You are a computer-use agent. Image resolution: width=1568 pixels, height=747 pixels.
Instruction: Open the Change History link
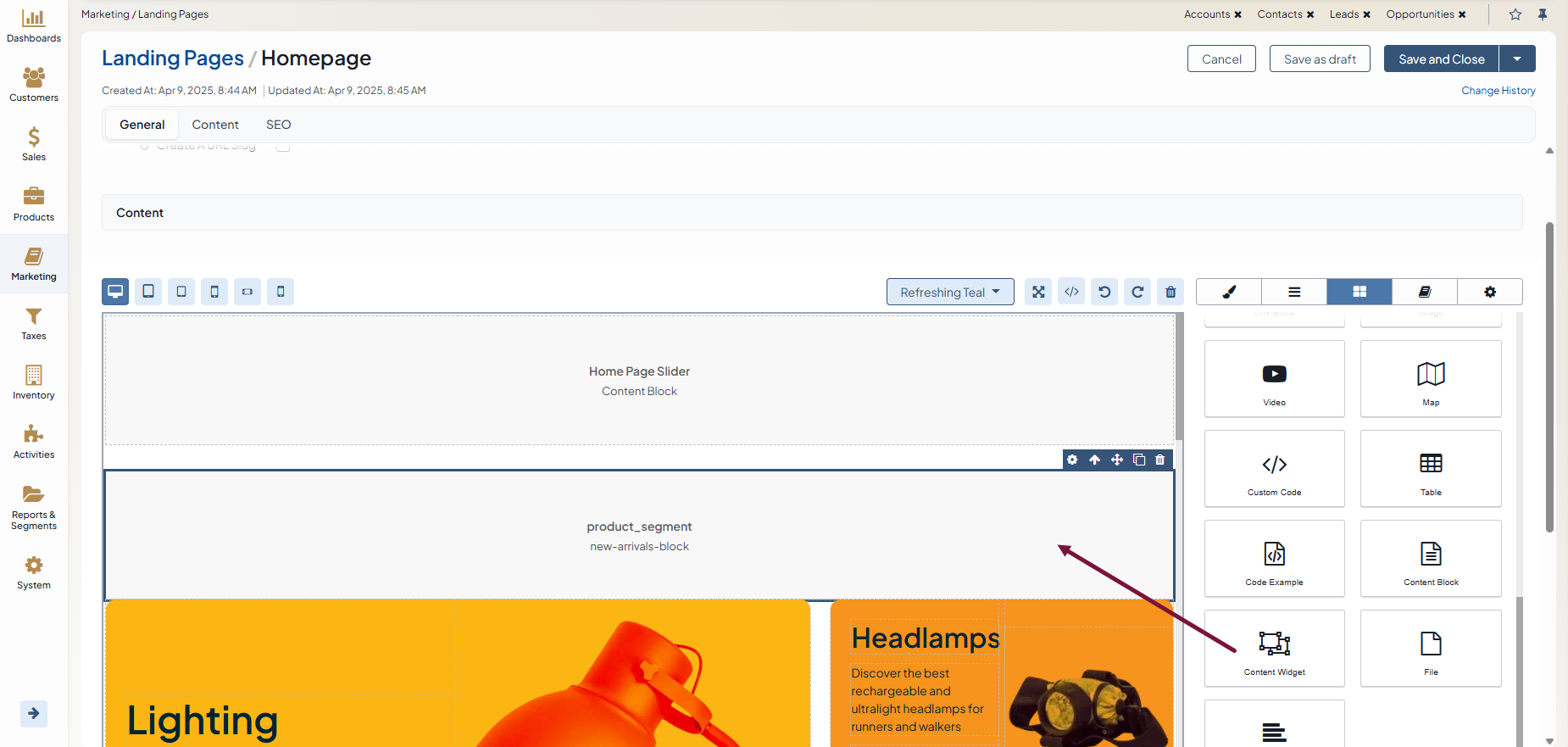(x=1498, y=91)
